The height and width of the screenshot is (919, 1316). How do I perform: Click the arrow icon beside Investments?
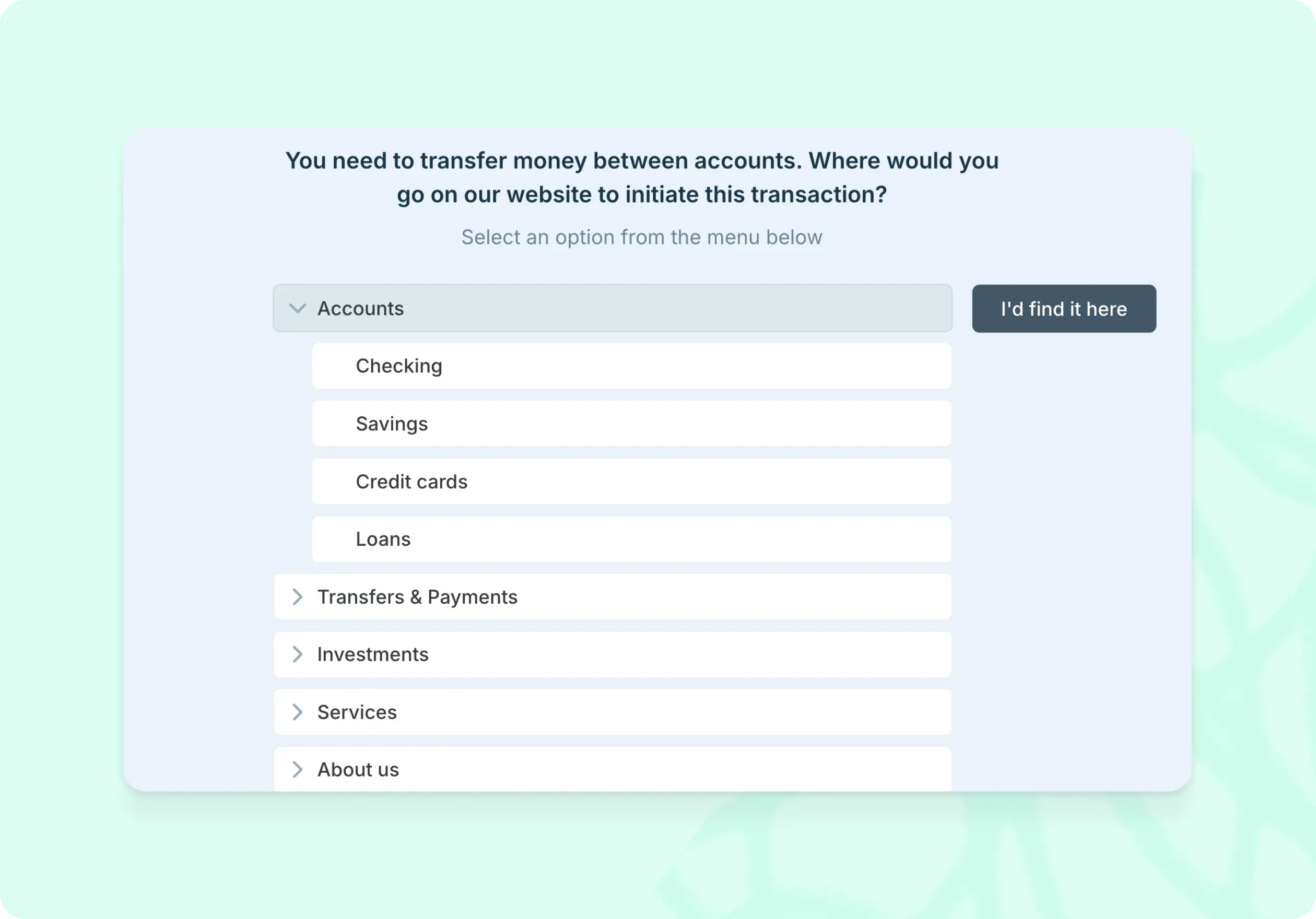tap(298, 654)
